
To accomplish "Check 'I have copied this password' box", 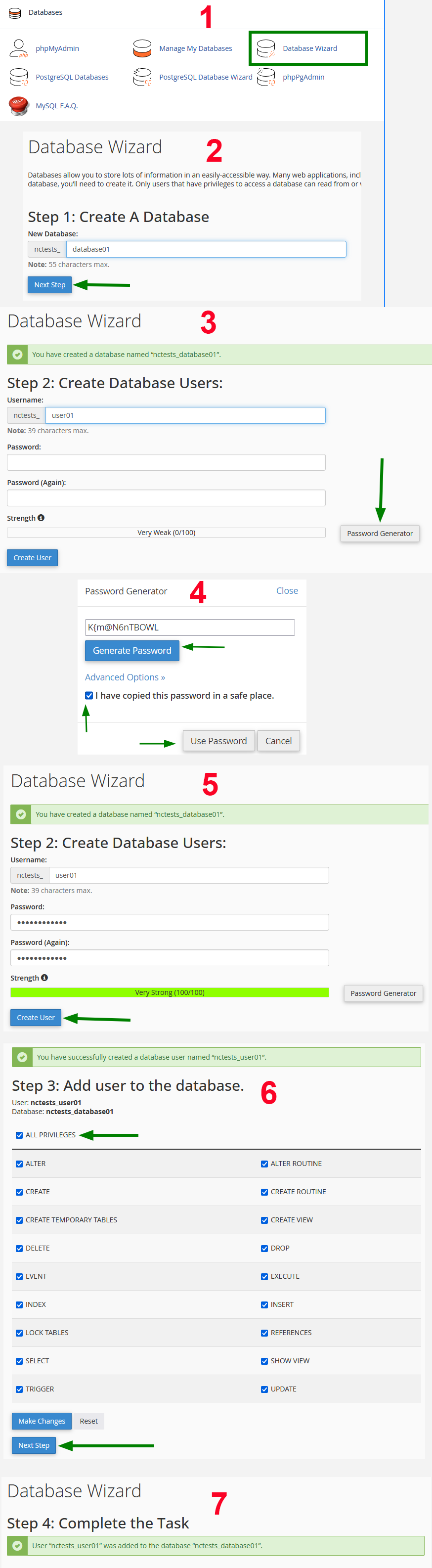I will click(x=89, y=696).
